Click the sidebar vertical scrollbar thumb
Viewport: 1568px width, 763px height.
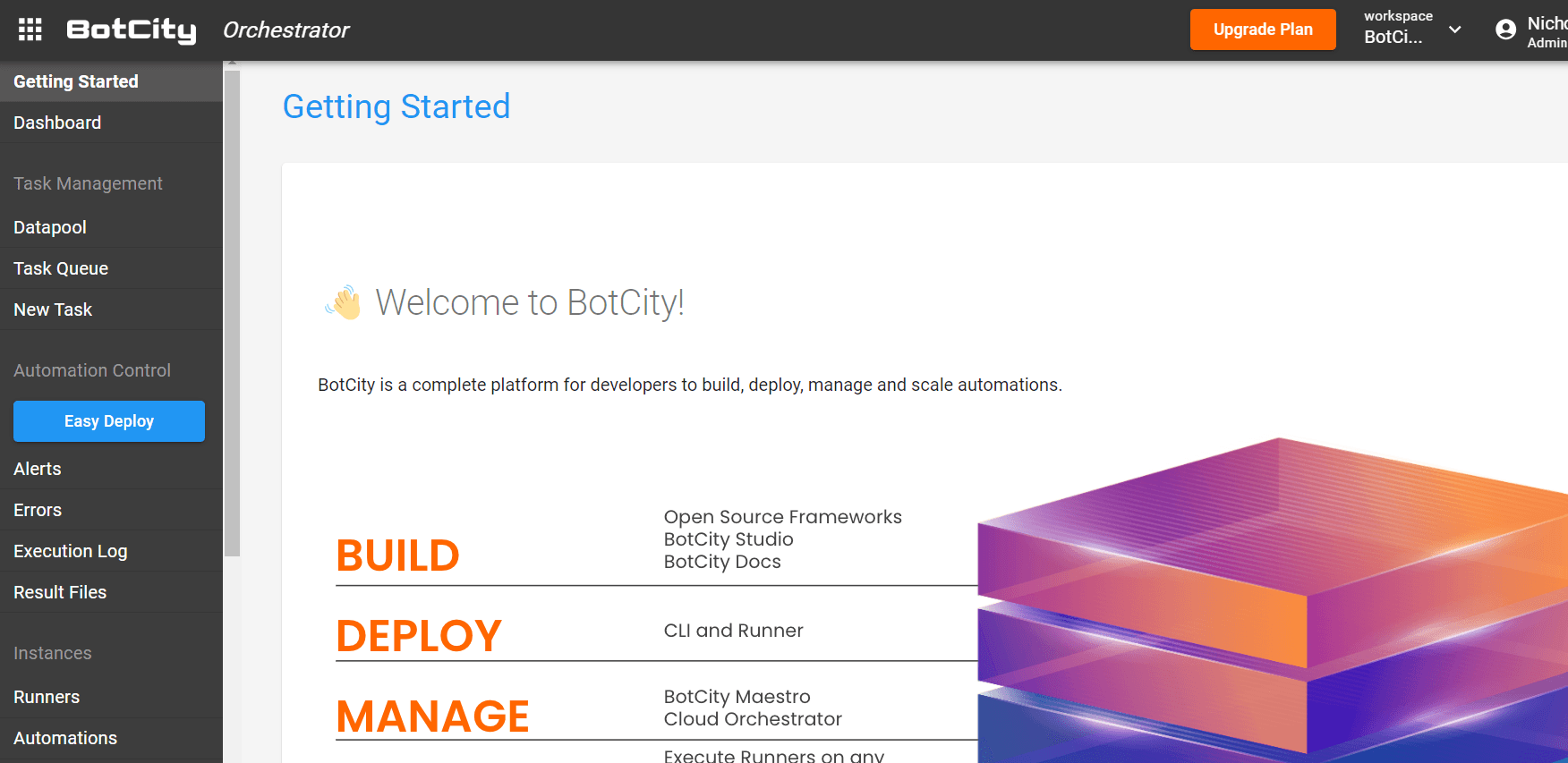click(232, 313)
